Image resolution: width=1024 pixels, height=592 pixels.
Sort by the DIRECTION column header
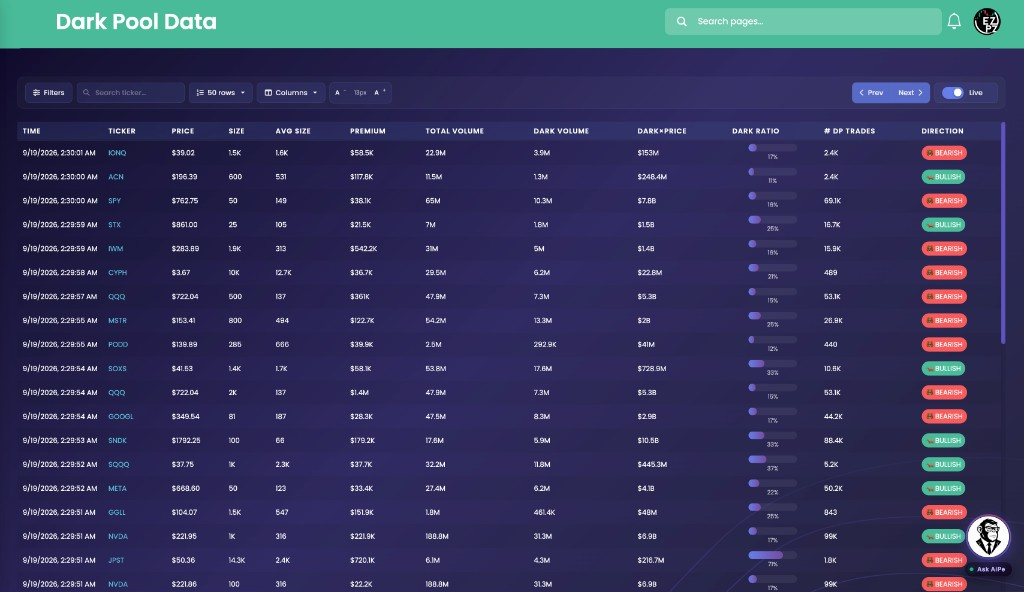click(x=942, y=131)
